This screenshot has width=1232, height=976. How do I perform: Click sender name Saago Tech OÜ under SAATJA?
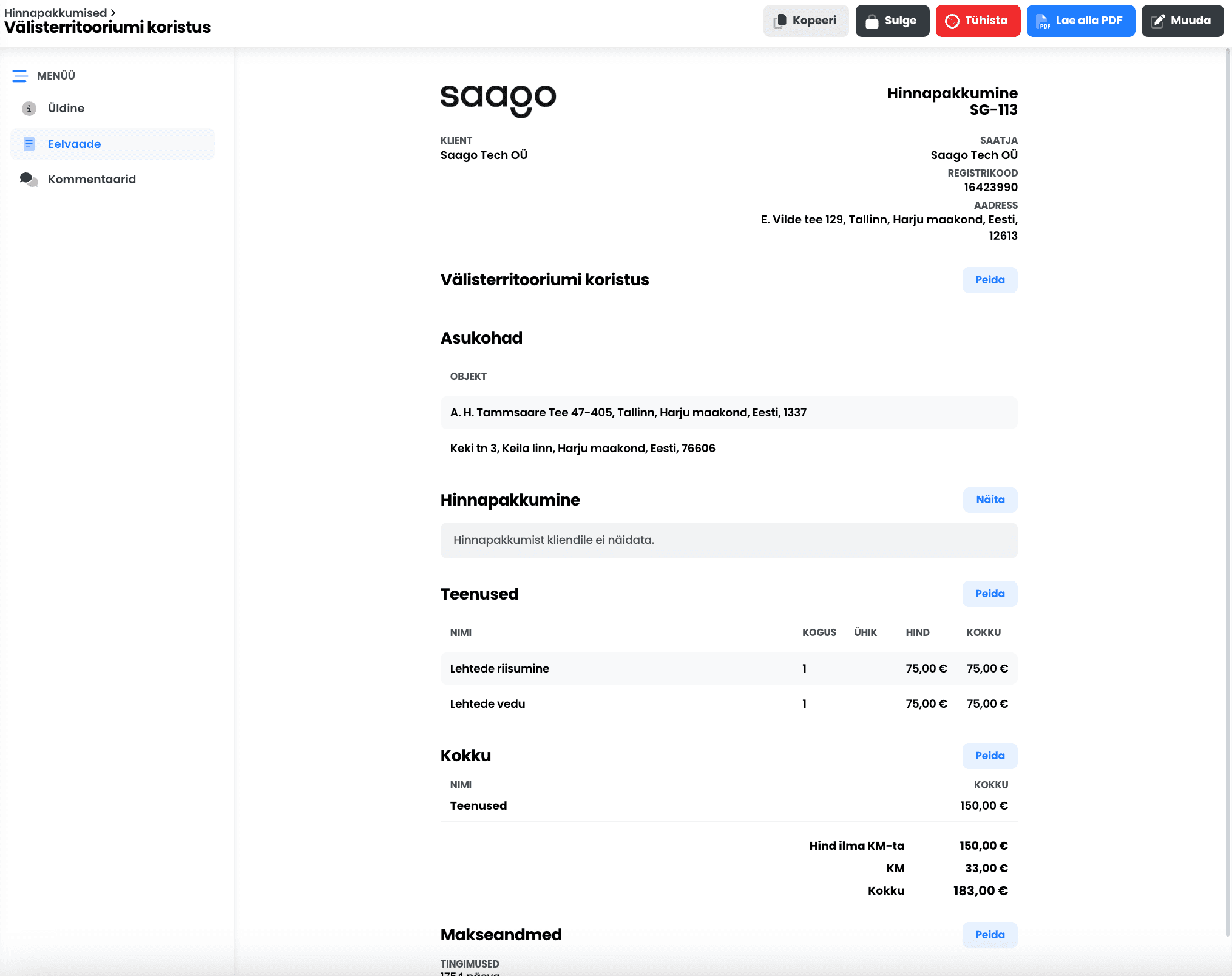point(974,155)
